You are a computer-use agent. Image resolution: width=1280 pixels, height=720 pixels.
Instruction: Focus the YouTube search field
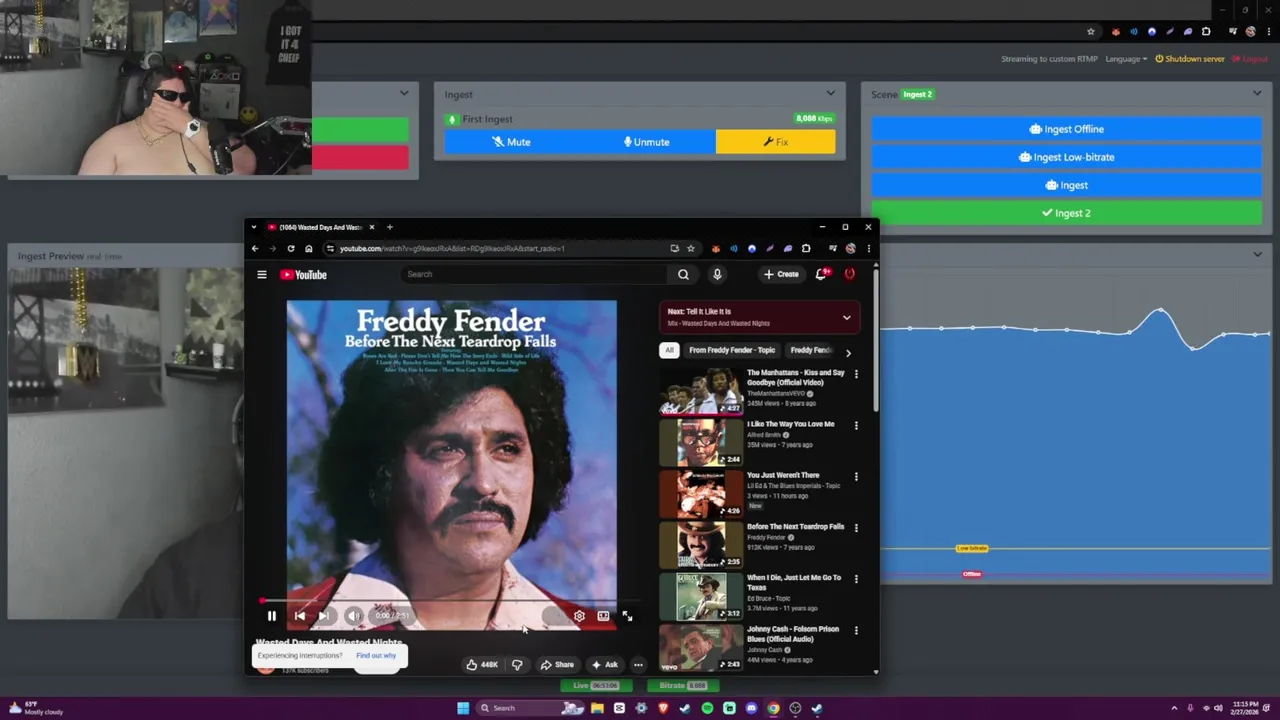[535, 274]
